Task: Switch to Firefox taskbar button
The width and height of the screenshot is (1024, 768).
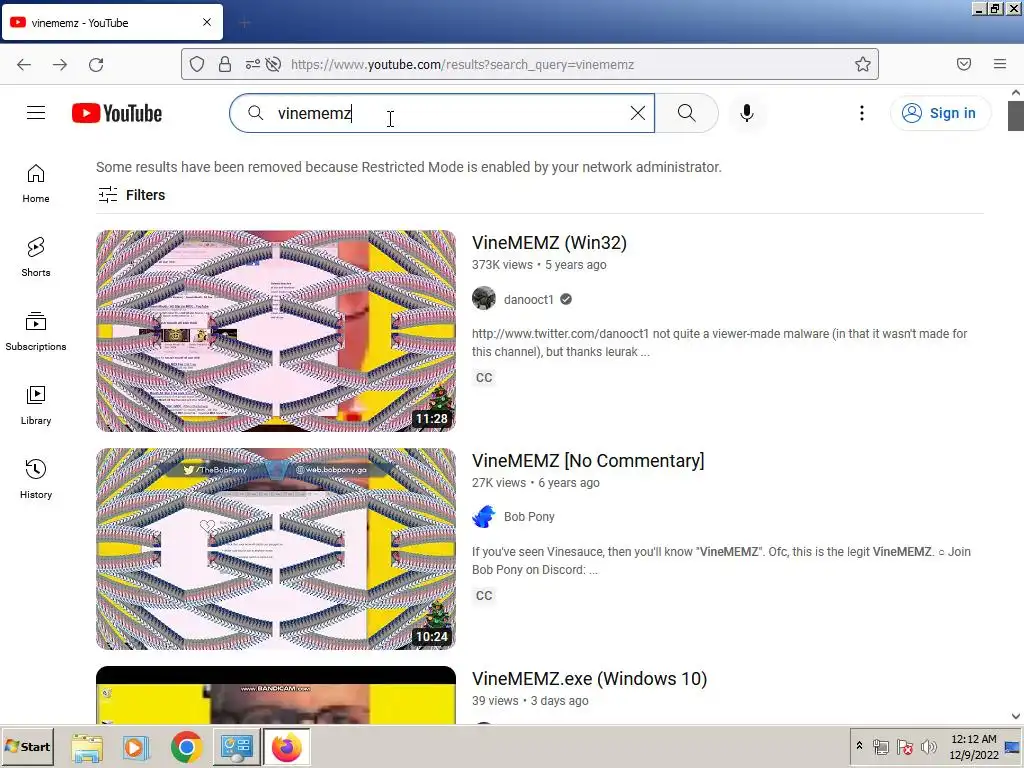Action: (x=287, y=747)
